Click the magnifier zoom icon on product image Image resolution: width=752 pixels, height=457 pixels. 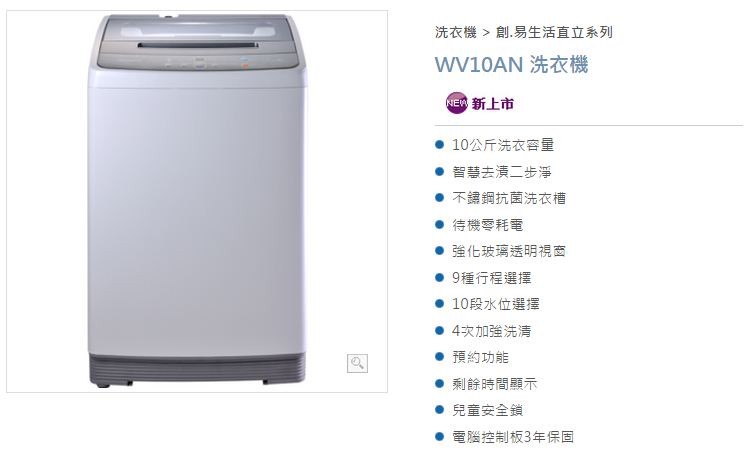[x=357, y=363]
